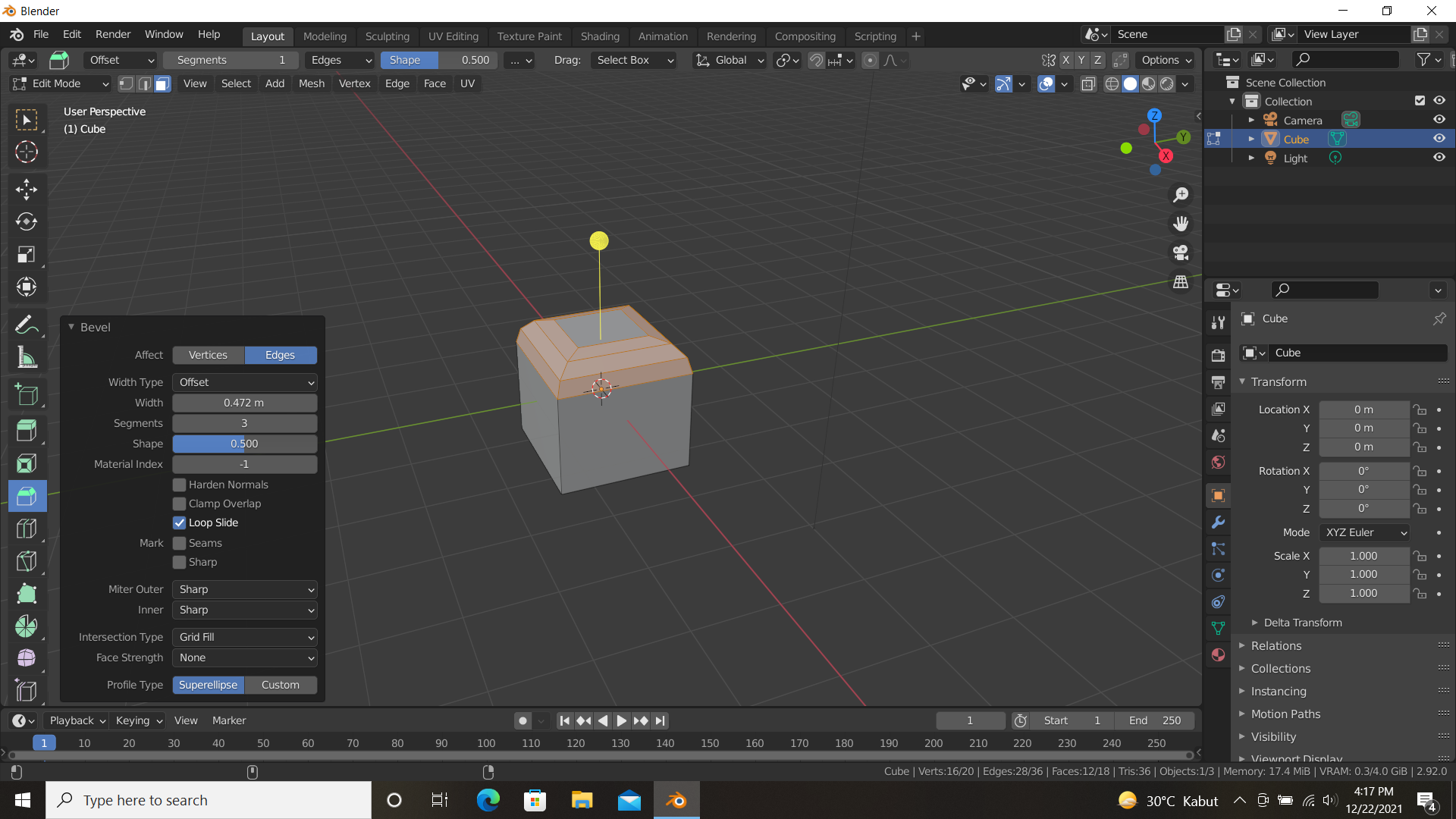
Task: Select the Inset Faces tool
Action: [x=27, y=463]
